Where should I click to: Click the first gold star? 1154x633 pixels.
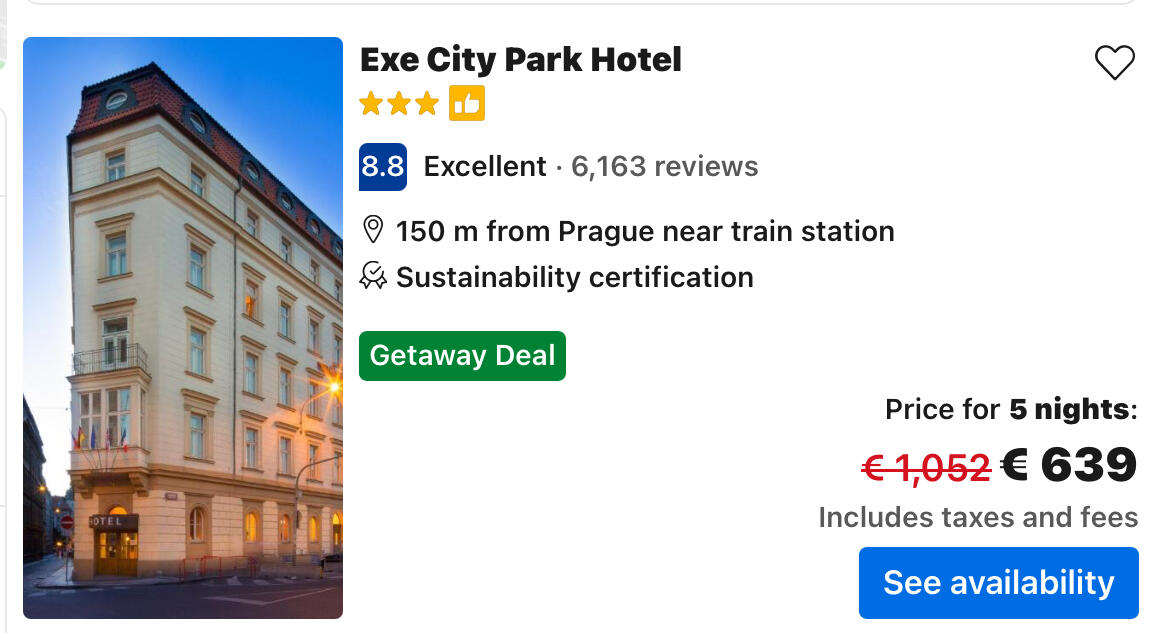click(x=371, y=103)
